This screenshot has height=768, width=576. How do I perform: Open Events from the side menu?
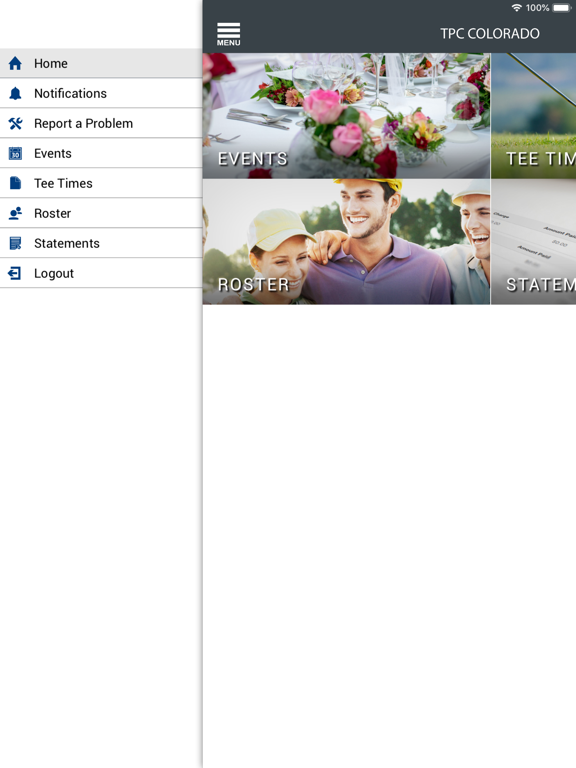[x=101, y=153]
